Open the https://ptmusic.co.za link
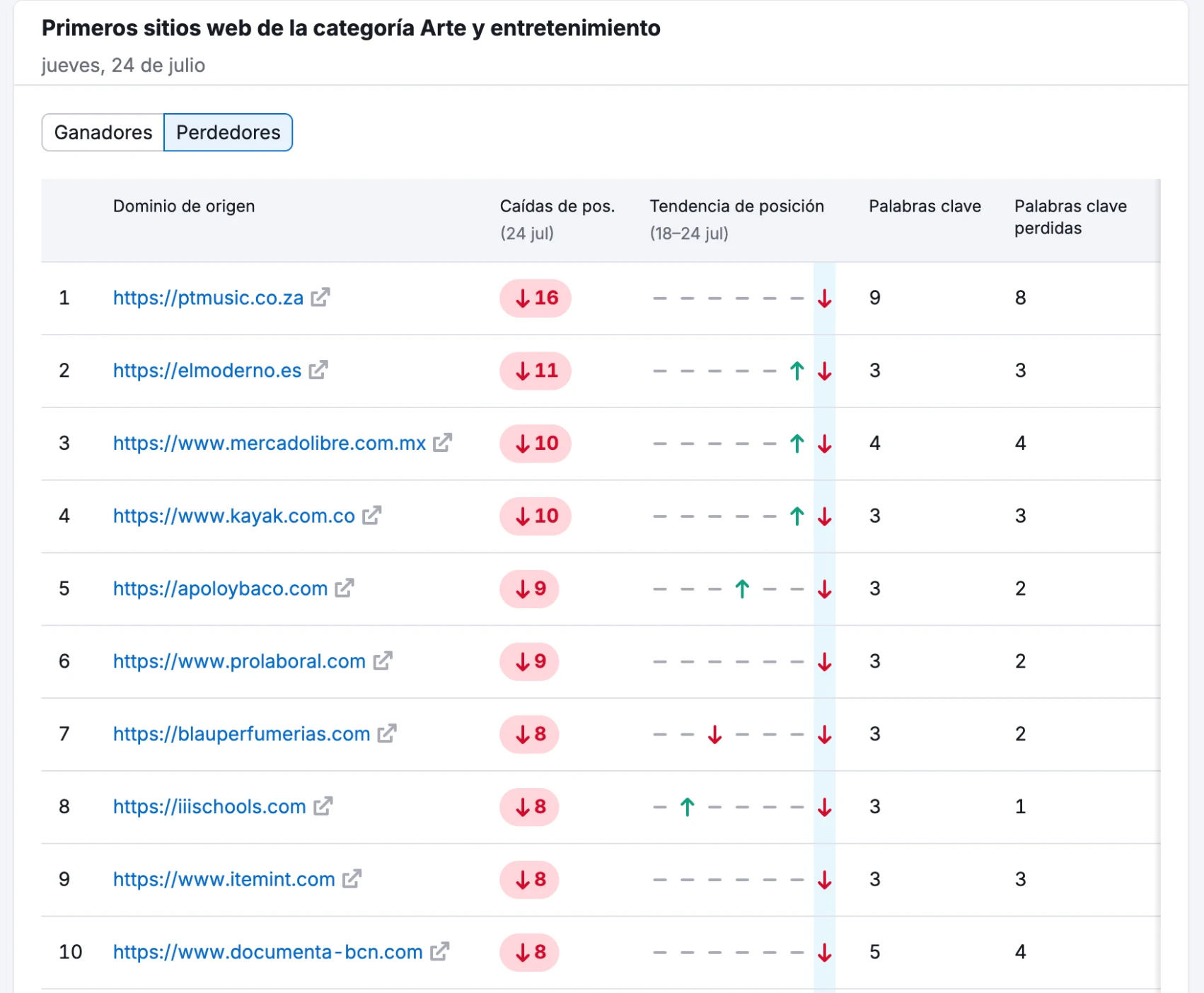 (208, 298)
